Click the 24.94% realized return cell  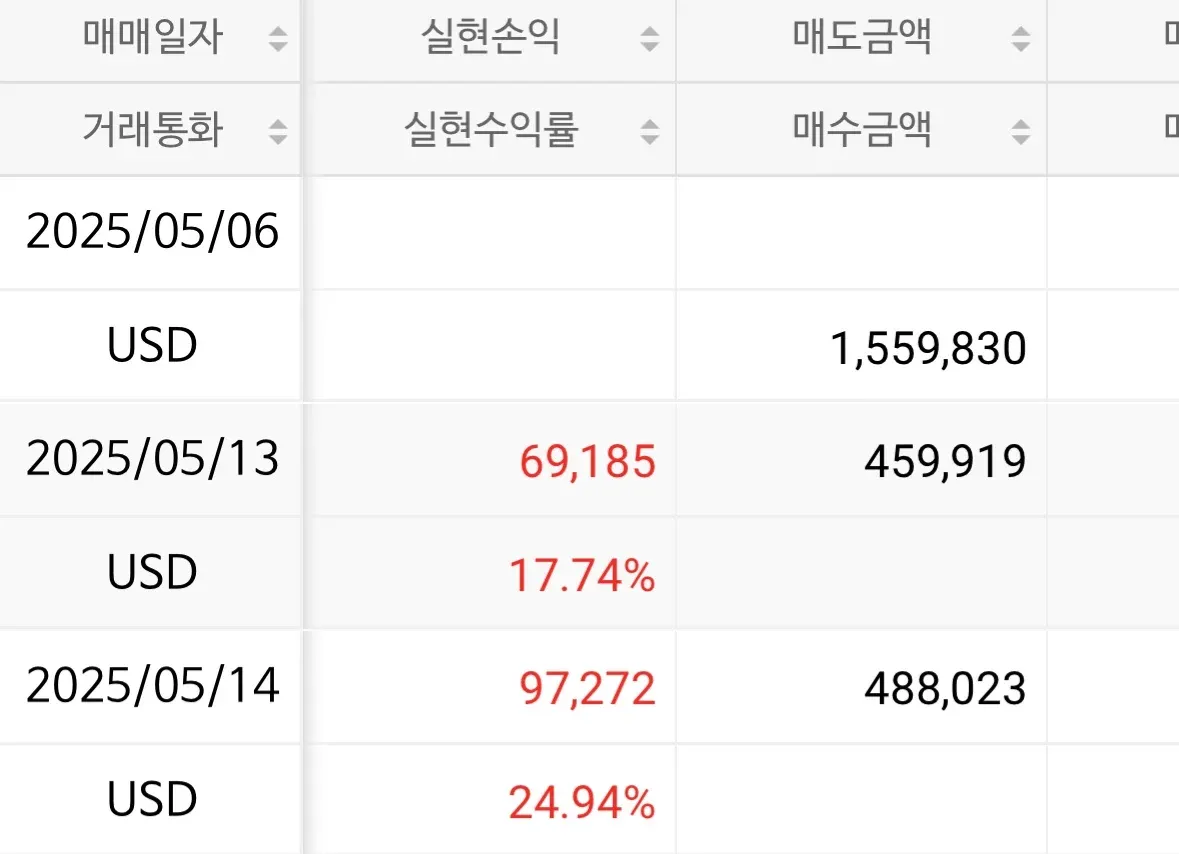582,802
